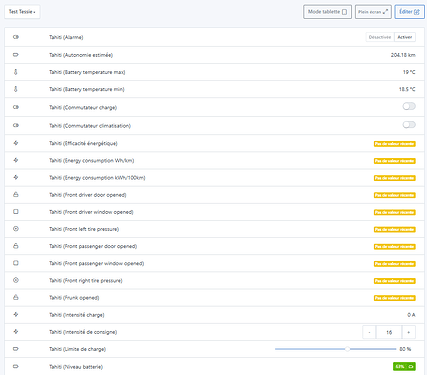Click the Tahiti (Niveau batterie) label

tap(76, 367)
